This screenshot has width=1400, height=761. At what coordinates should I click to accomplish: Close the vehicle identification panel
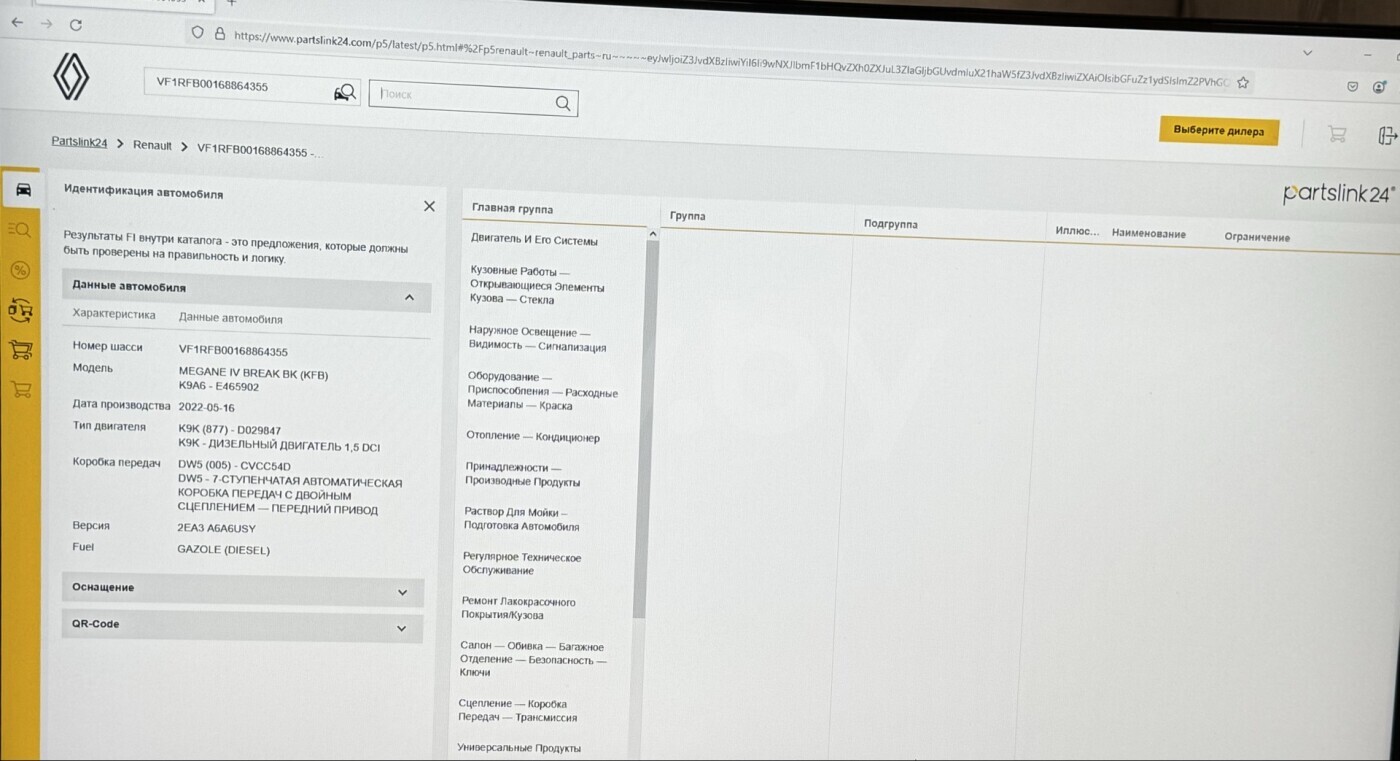429,206
